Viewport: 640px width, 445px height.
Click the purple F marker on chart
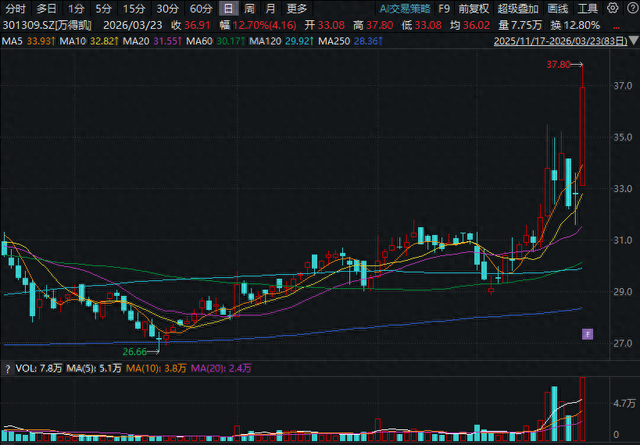point(587,334)
